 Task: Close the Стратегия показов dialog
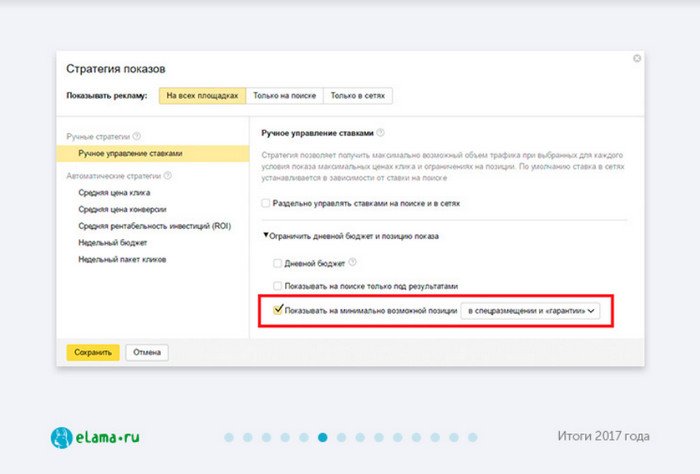click(637, 58)
